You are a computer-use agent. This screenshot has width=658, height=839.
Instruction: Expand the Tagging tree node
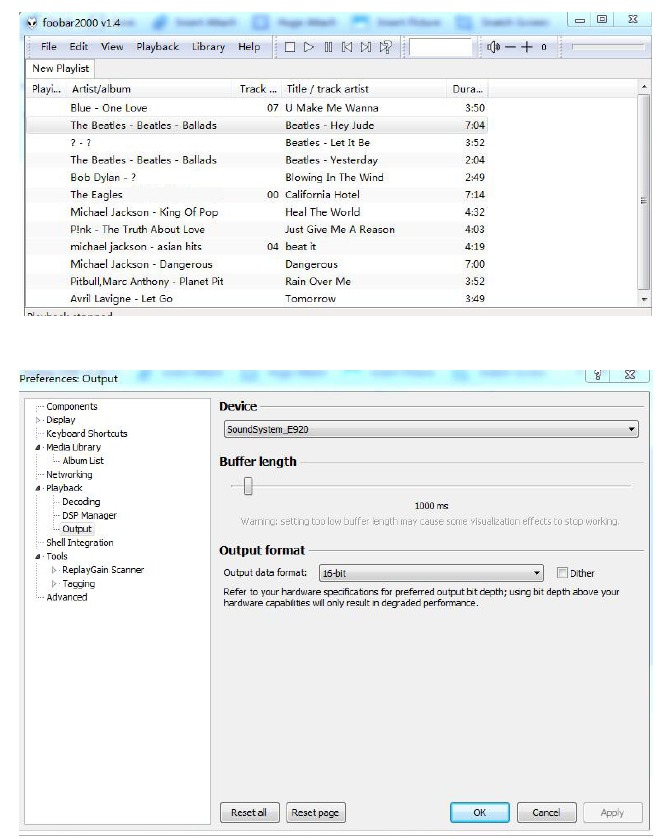pos(54,584)
